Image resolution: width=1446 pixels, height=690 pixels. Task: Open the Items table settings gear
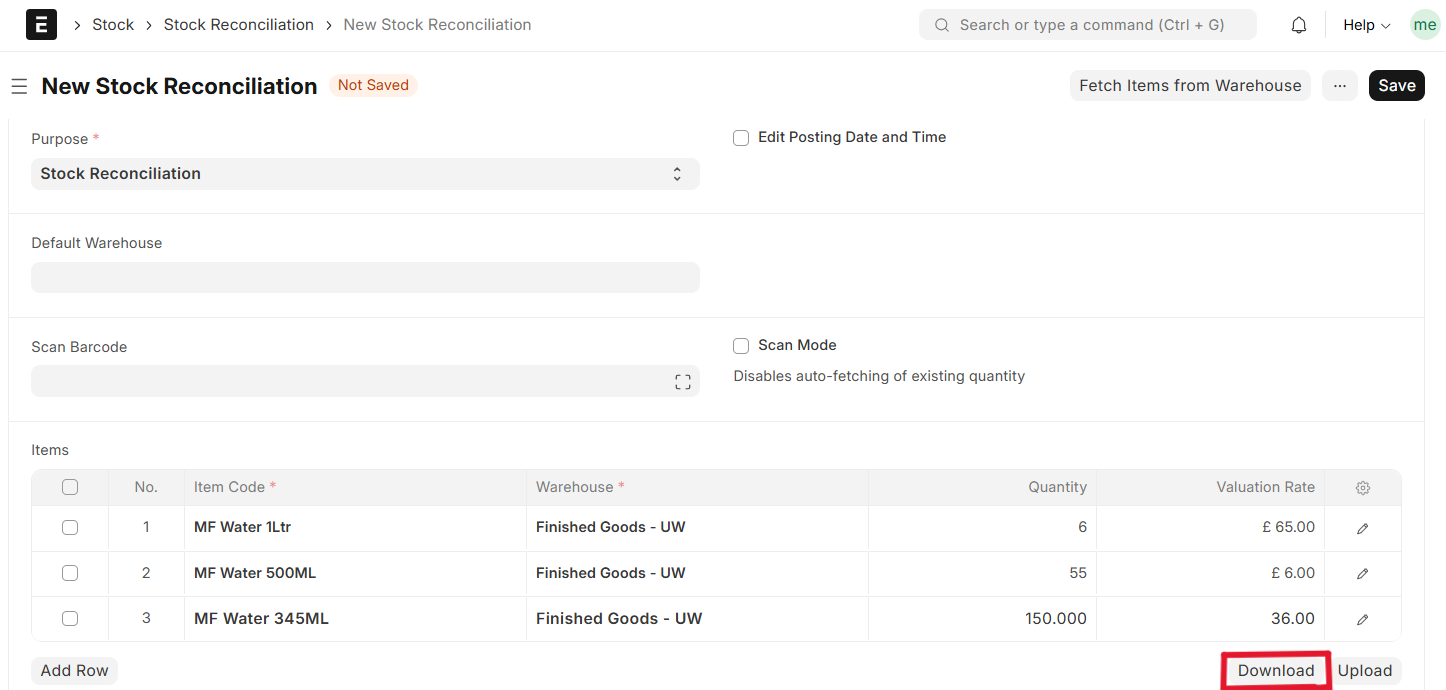pyautogui.click(x=1362, y=488)
